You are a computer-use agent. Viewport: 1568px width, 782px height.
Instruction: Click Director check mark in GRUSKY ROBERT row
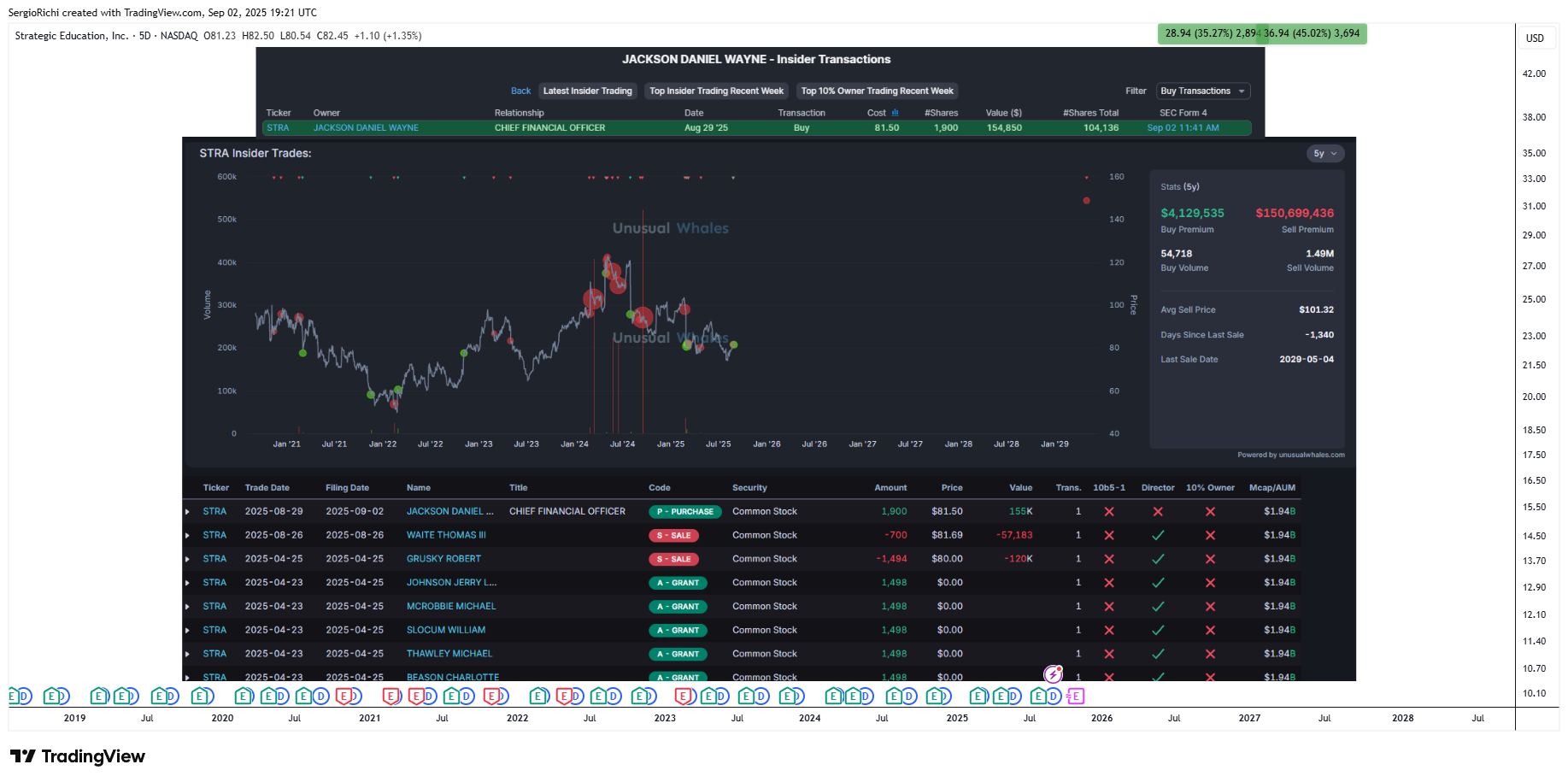coord(1158,559)
